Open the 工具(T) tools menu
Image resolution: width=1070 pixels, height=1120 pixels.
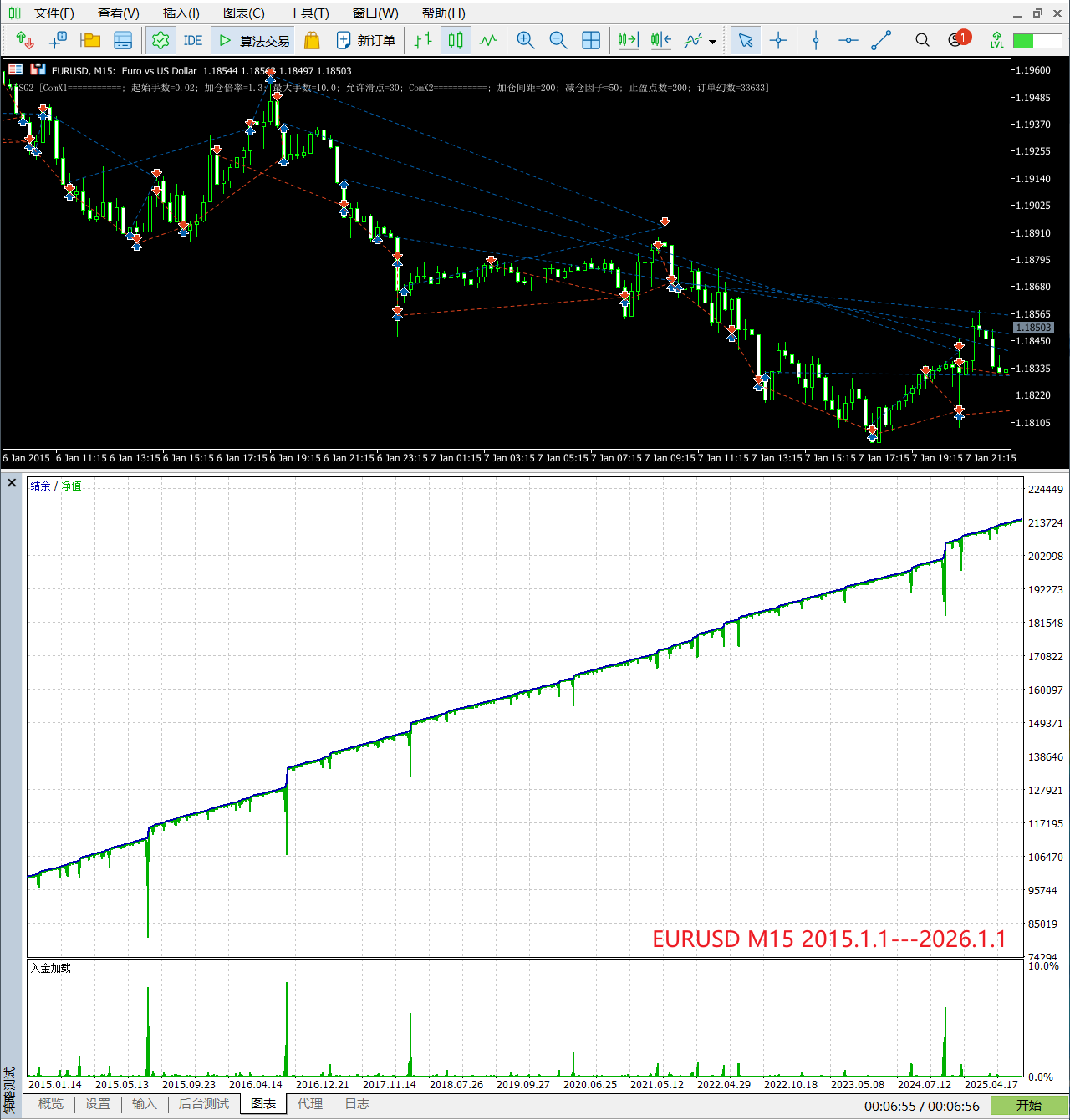tap(308, 13)
